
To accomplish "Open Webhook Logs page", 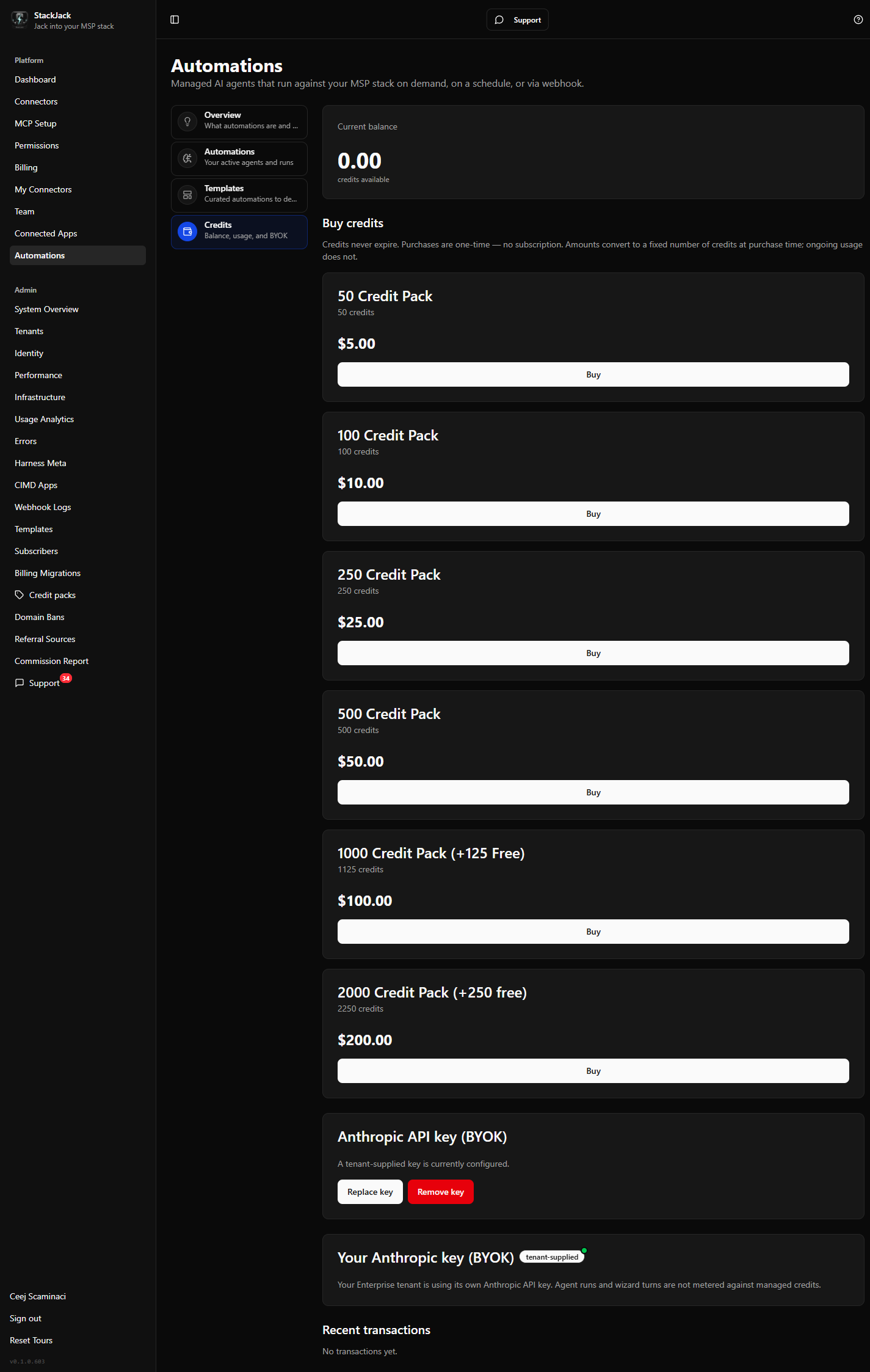I will 78,507.
